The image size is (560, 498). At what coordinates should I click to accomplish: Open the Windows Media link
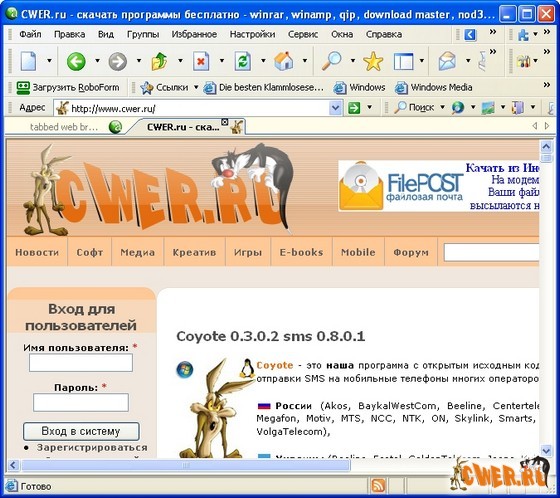[x=434, y=88]
